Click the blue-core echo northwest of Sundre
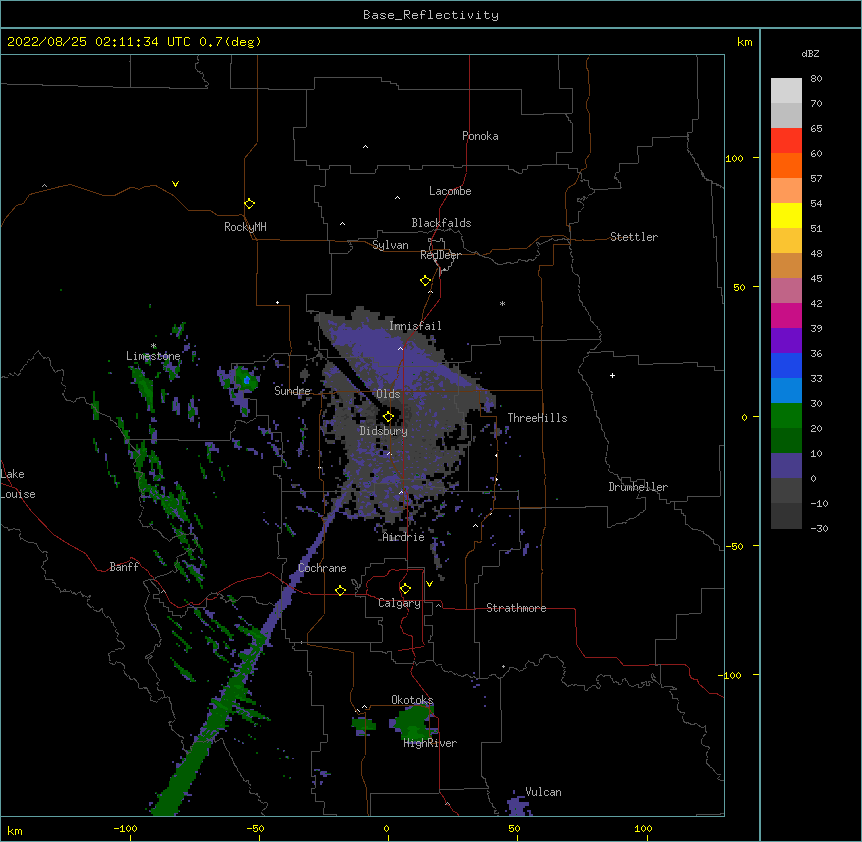Viewport: 862px width, 842px height. click(247, 380)
